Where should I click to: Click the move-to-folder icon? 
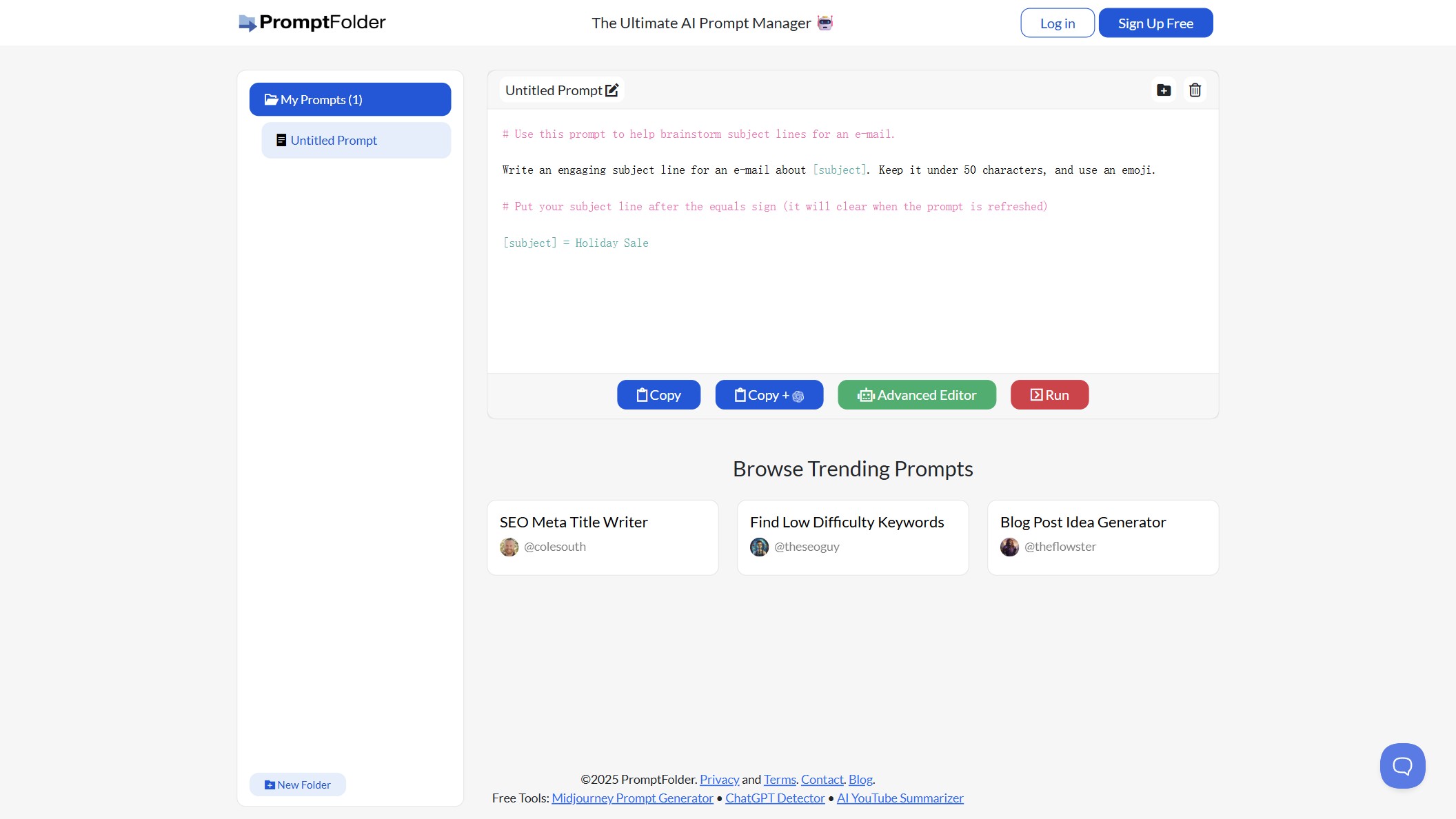click(1164, 90)
